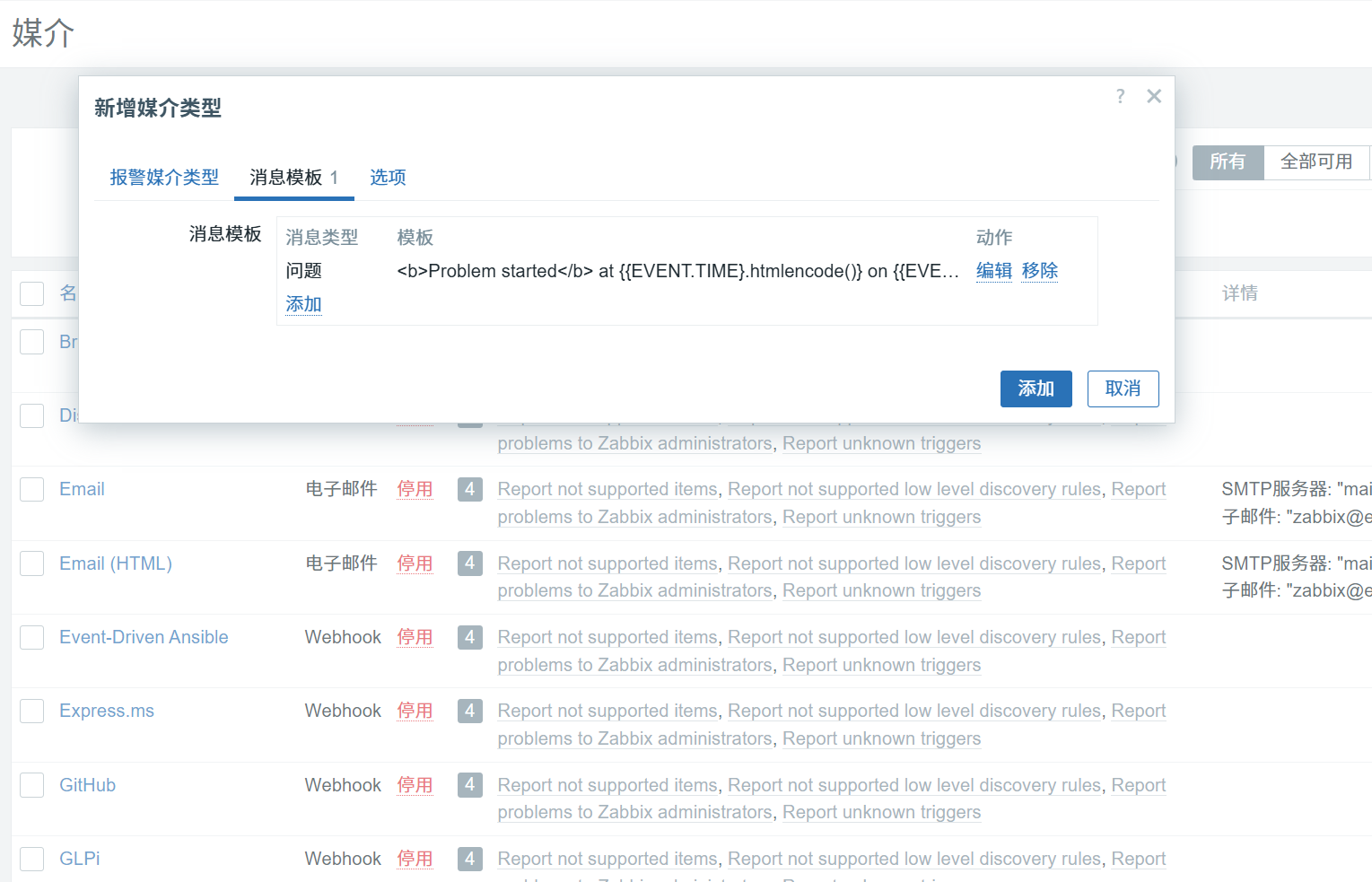This screenshot has width=1372, height=882.
Task: Click the 详情 column header
Action: click(x=1240, y=293)
